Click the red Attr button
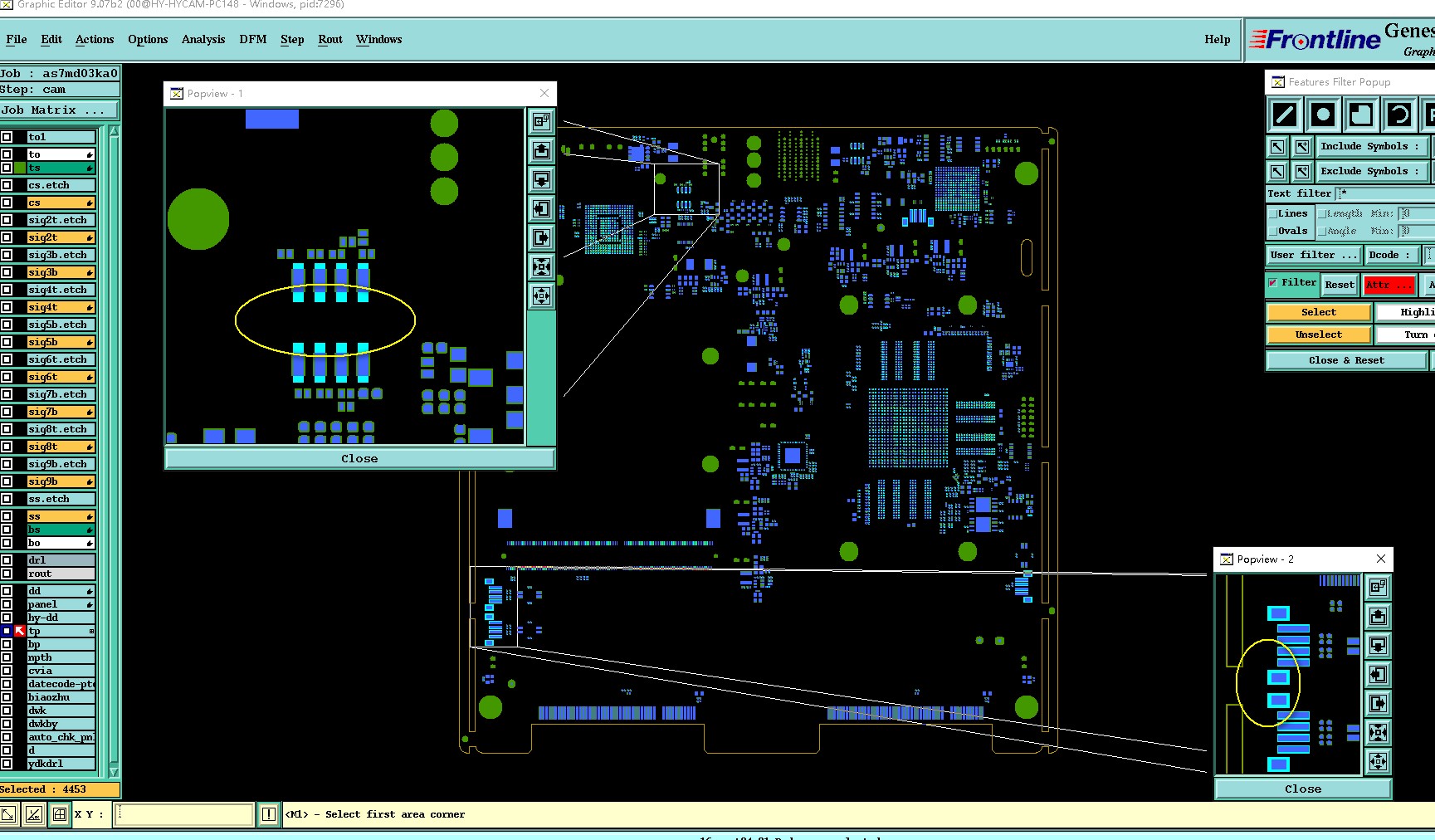The width and height of the screenshot is (1435, 840). click(x=1389, y=285)
